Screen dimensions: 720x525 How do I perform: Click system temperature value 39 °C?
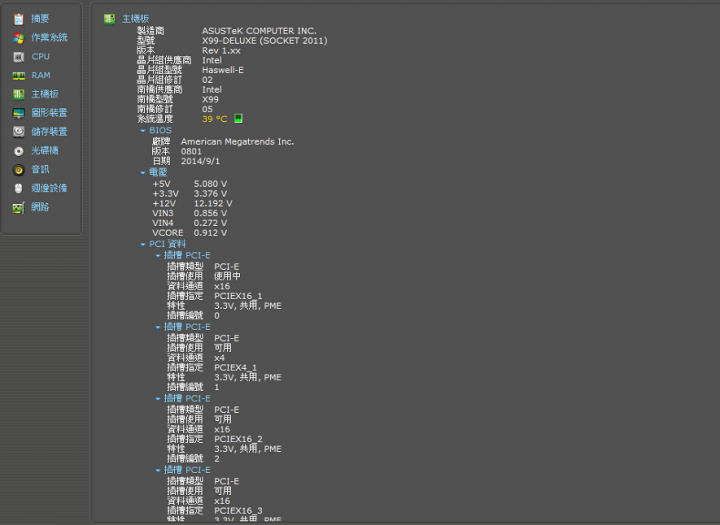tap(214, 119)
